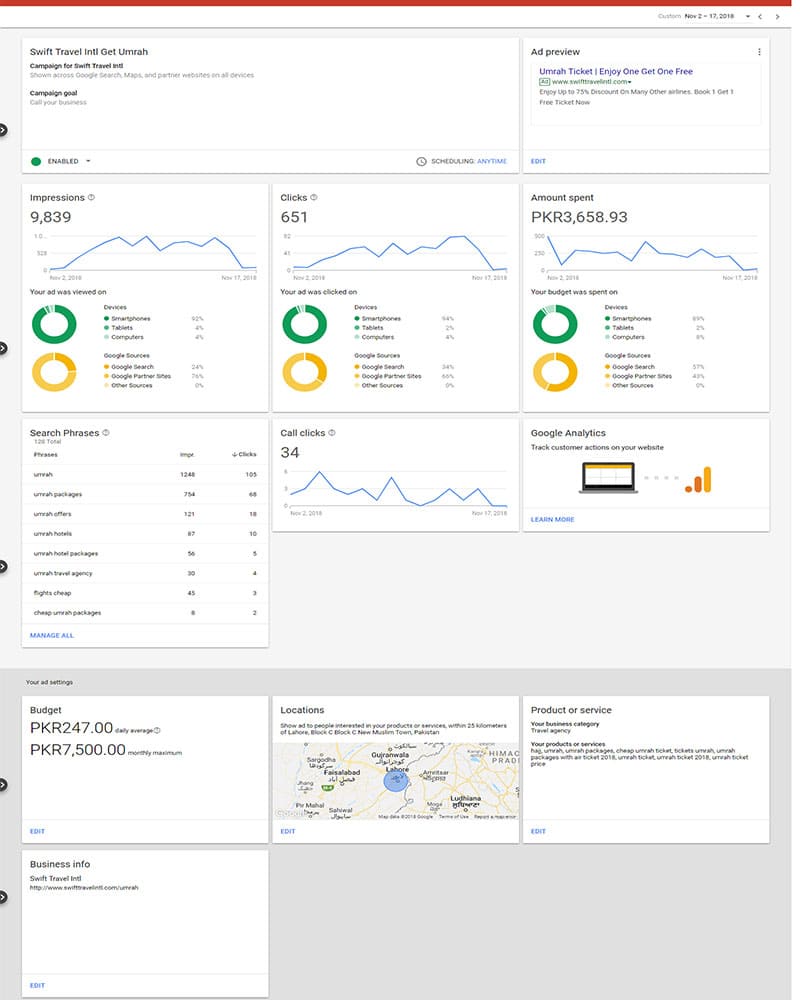This screenshot has height=1000, width=800.
Task: Click the Clicks line chart
Action: point(399,253)
